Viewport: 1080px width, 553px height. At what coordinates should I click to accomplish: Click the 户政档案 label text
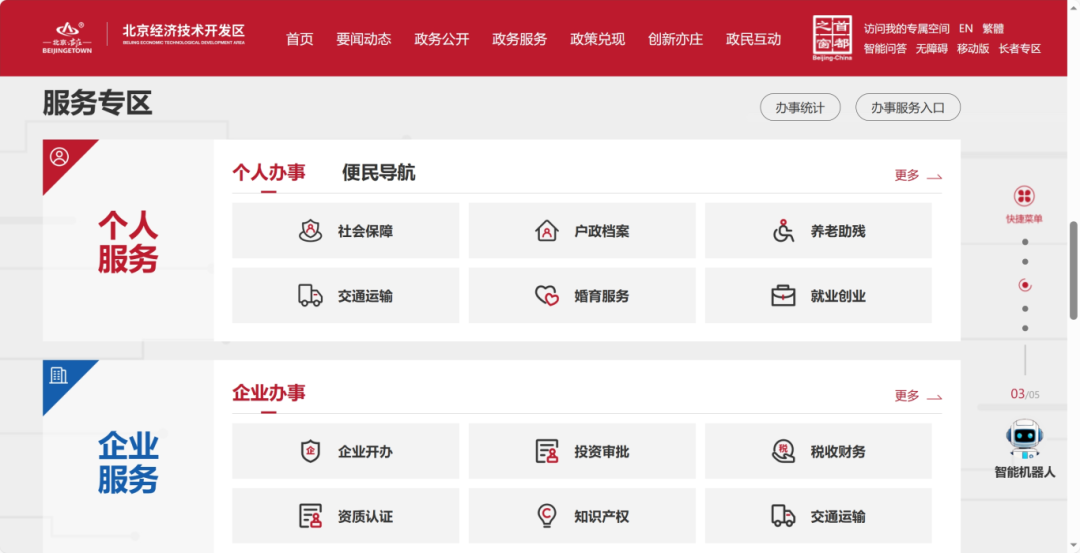601,231
